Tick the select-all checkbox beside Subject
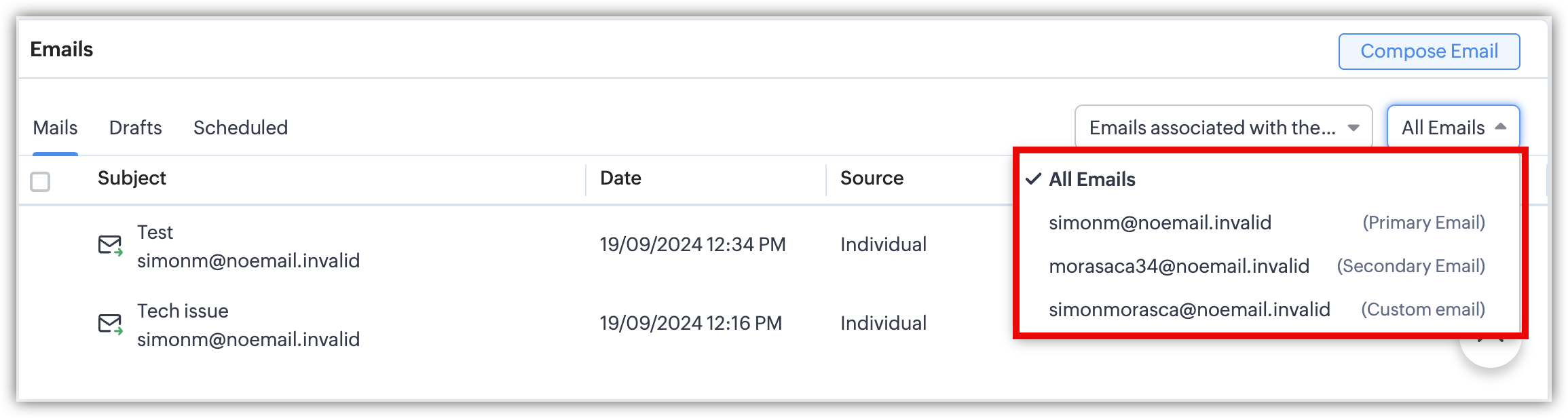Screen dimensions: 1568x418 pyautogui.click(x=40, y=182)
